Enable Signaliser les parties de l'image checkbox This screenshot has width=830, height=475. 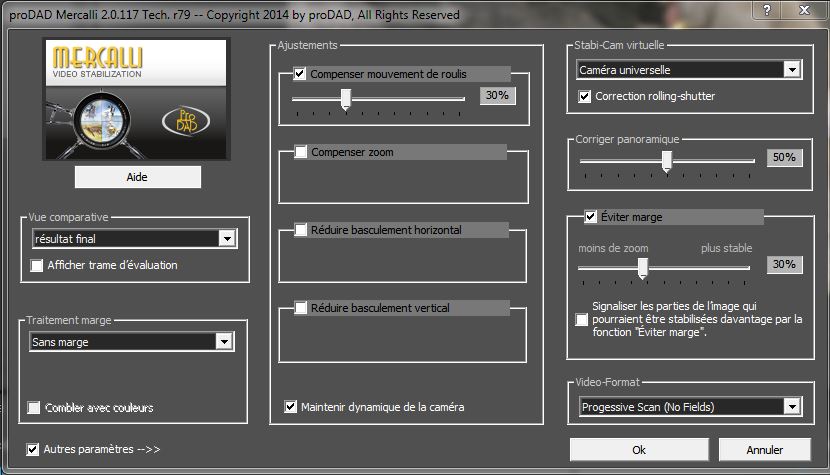[x=581, y=319]
